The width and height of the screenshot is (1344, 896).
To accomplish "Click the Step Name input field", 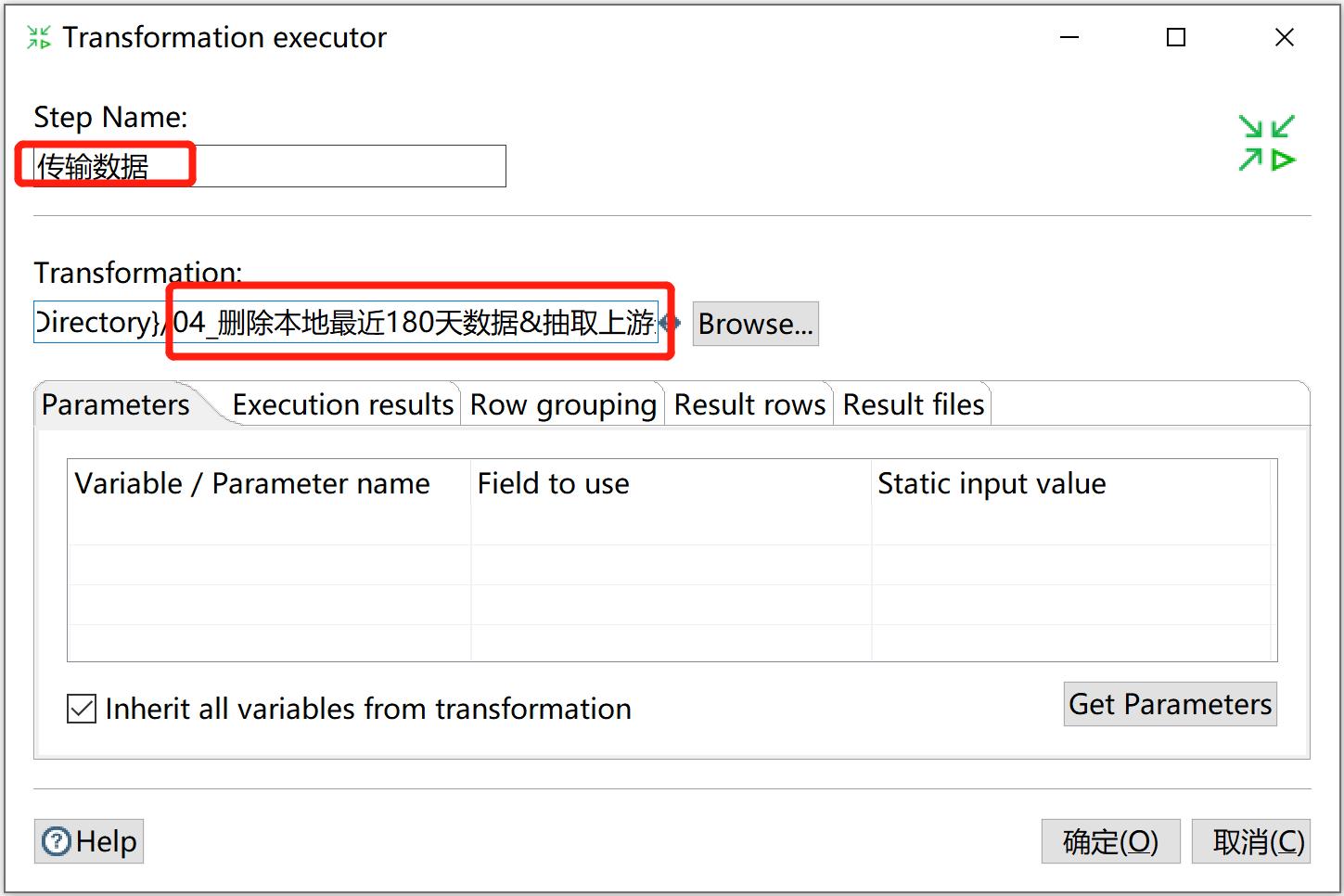I will 270,166.
